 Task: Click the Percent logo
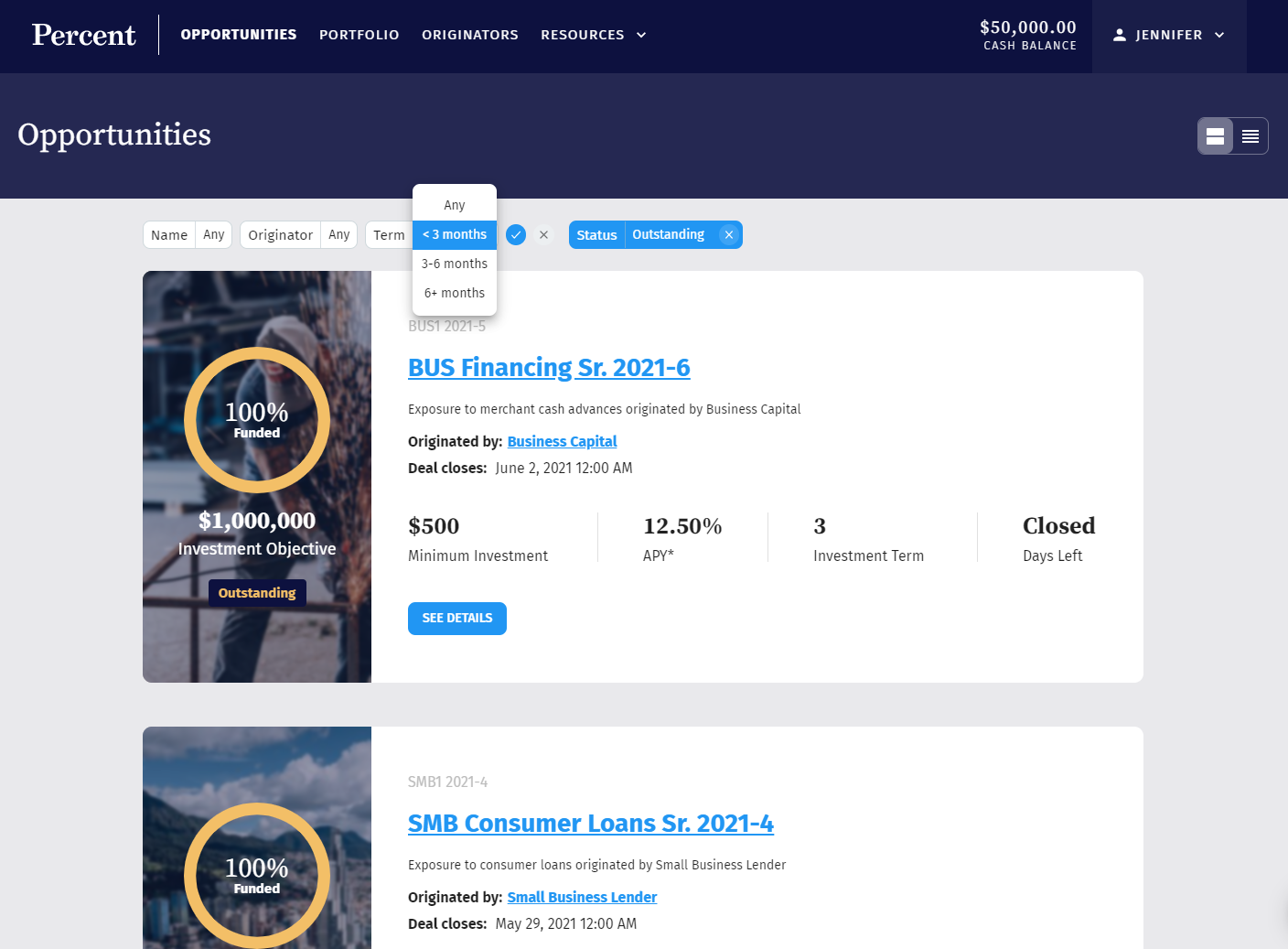pos(83,35)
